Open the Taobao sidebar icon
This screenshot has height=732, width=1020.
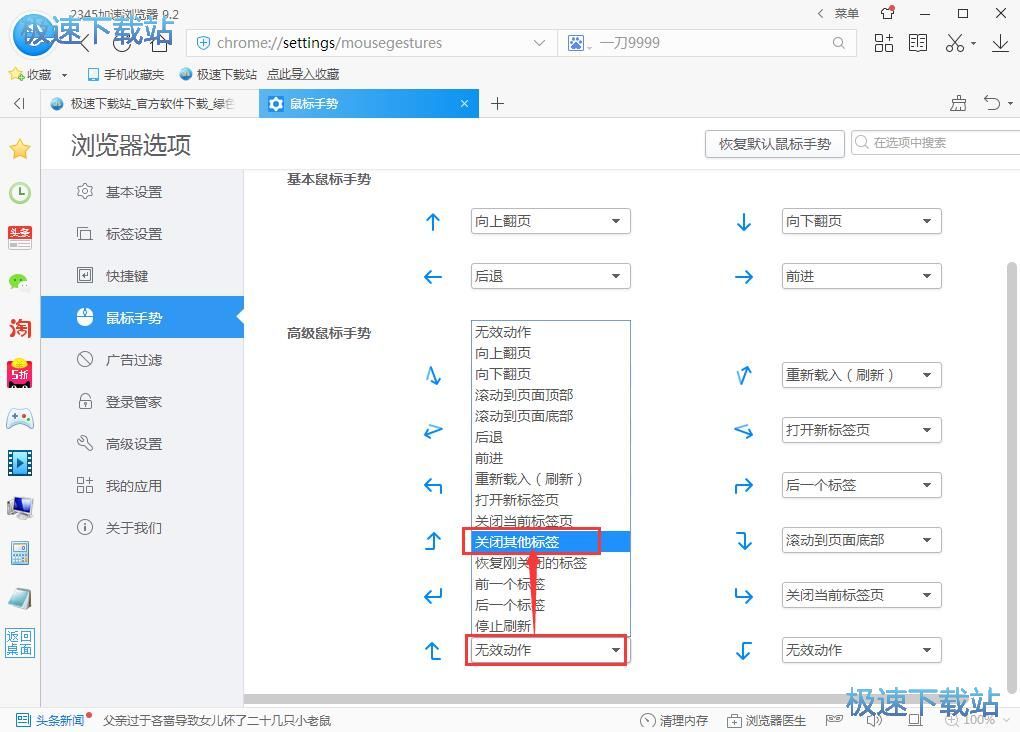click(x=20, y=327)
